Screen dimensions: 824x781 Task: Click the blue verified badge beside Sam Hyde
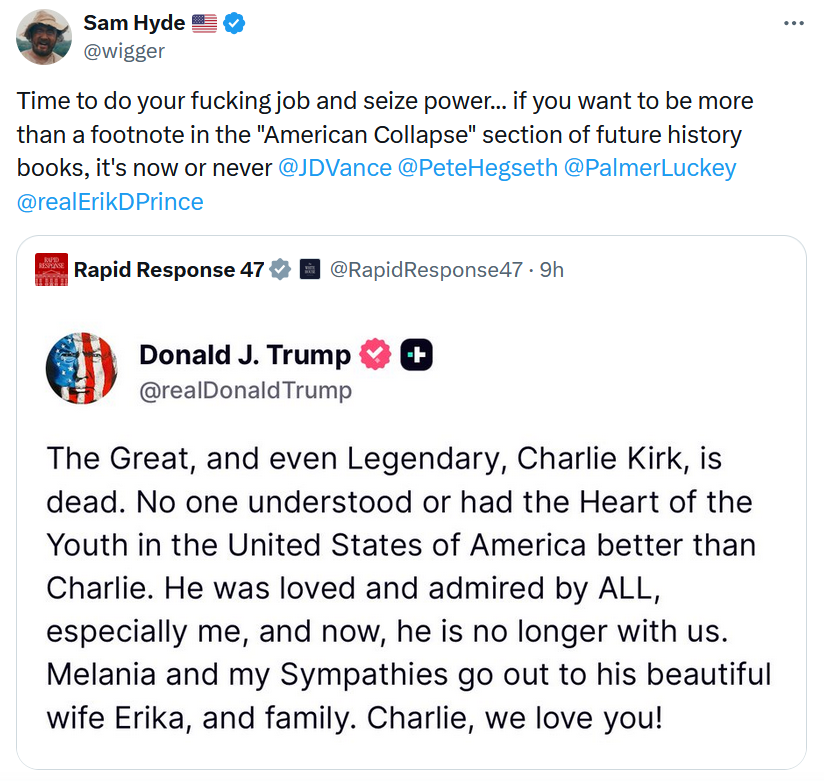coord(234,24)
